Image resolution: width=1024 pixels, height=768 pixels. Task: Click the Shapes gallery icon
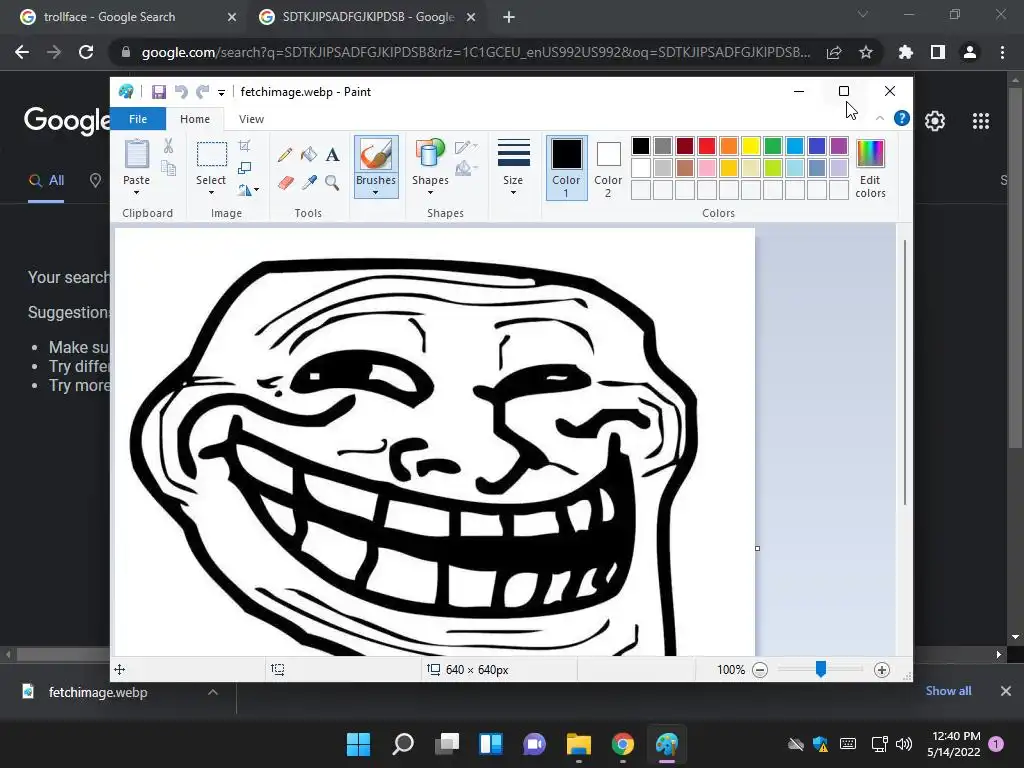click(430, 154)
